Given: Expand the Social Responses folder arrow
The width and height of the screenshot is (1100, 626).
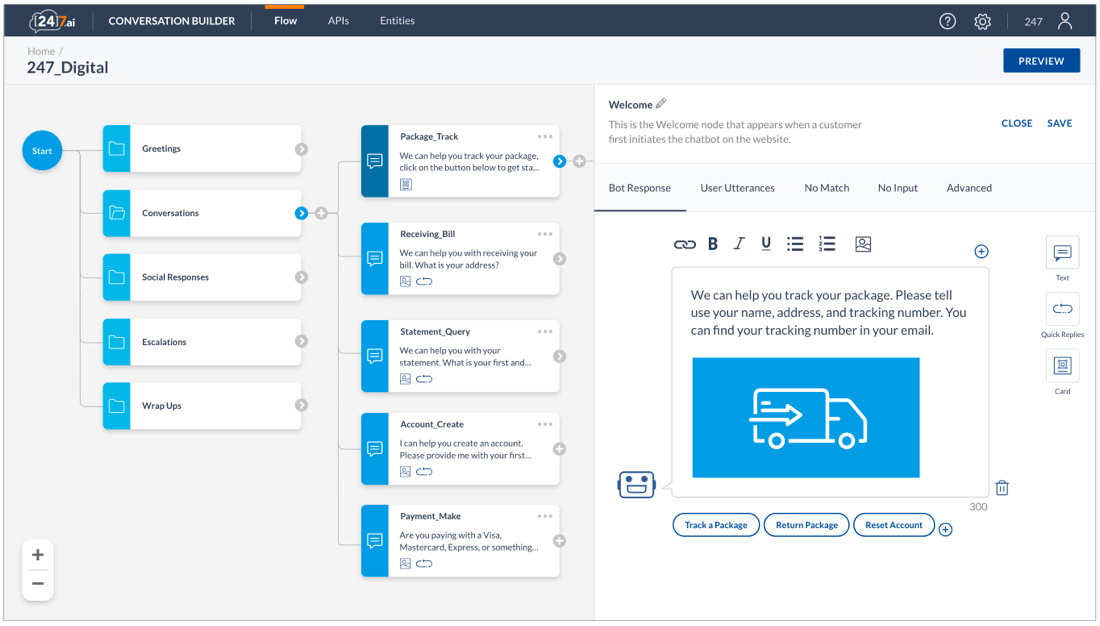Looking at the screenshot, I should [301, 277].
